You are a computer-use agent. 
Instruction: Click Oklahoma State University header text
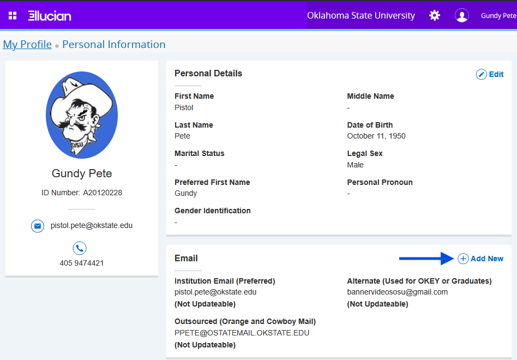click(361, 16)
